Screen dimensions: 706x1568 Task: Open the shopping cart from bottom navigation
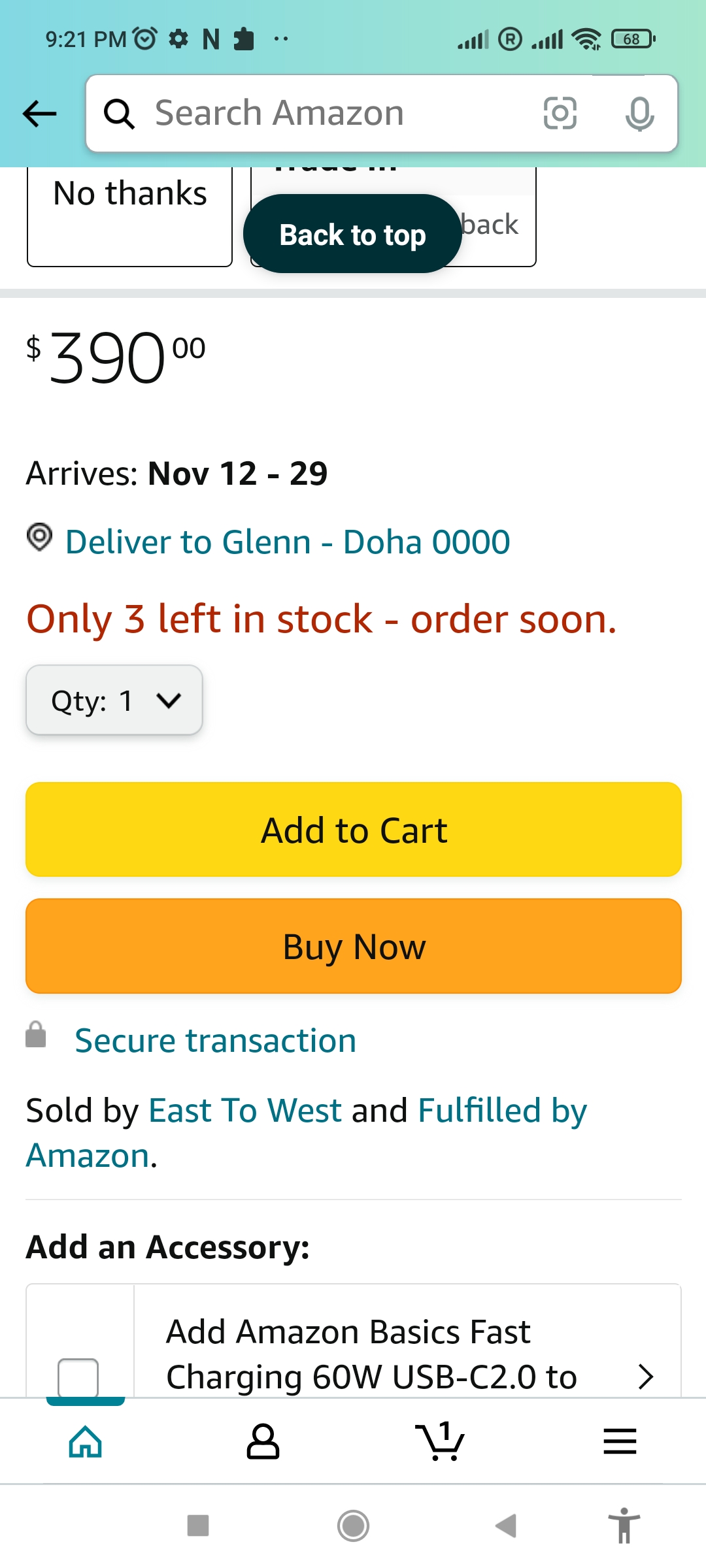pos(440,1442)
